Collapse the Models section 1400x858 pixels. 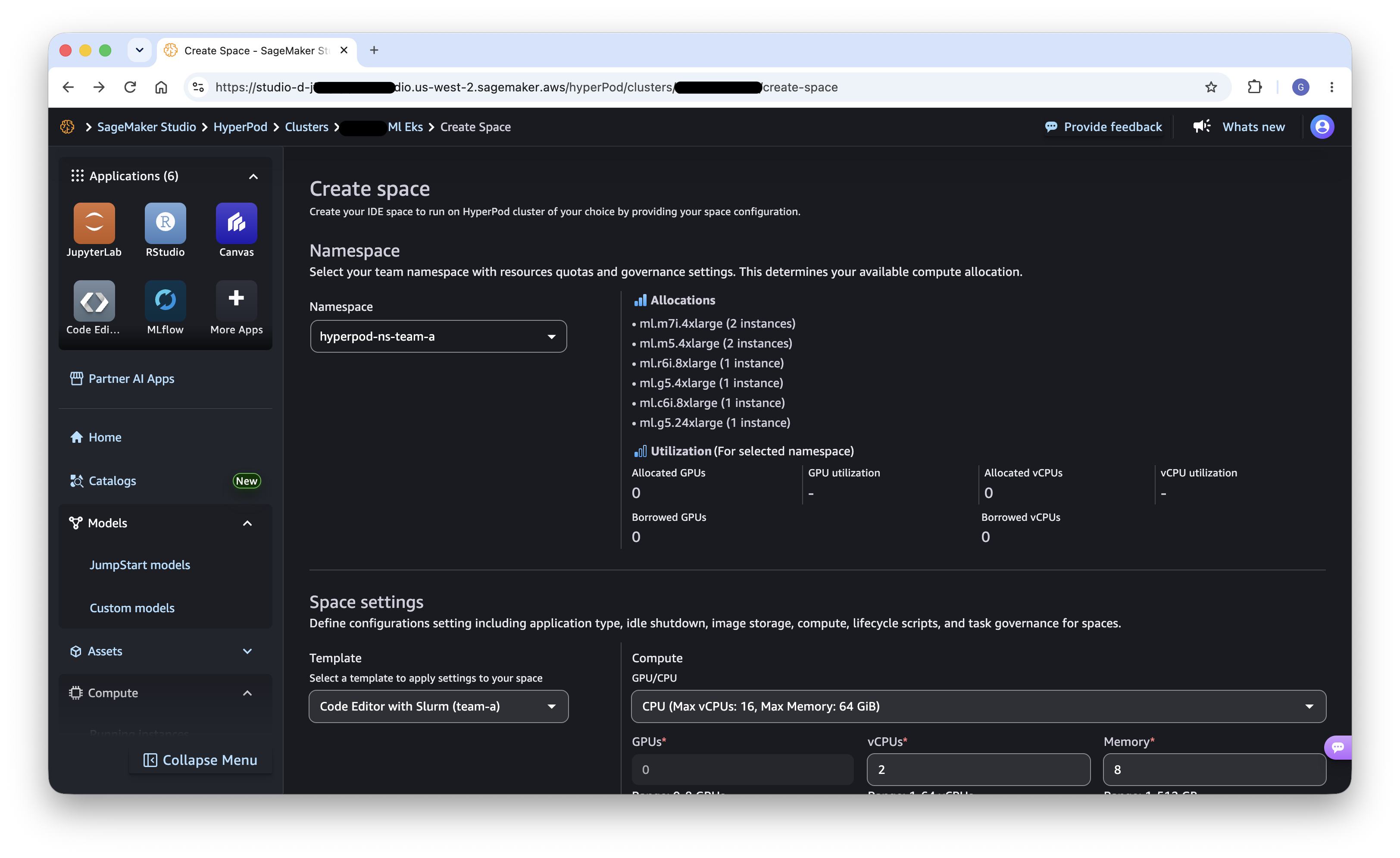coord(247,523)
